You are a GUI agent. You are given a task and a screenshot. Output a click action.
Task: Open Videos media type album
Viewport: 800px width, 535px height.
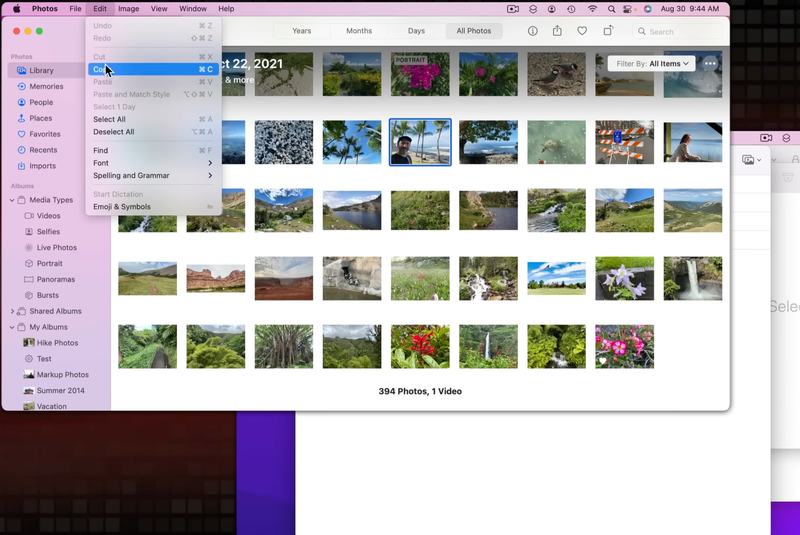[x=48, y=216]
